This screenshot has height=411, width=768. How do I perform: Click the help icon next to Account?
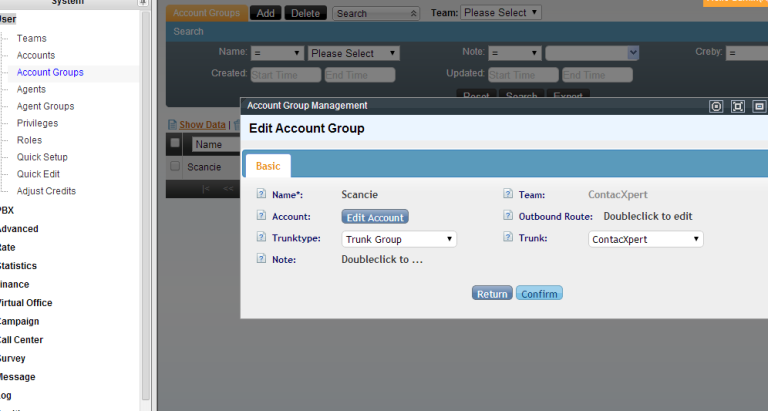pyautogui.click(x=261, y=216)
